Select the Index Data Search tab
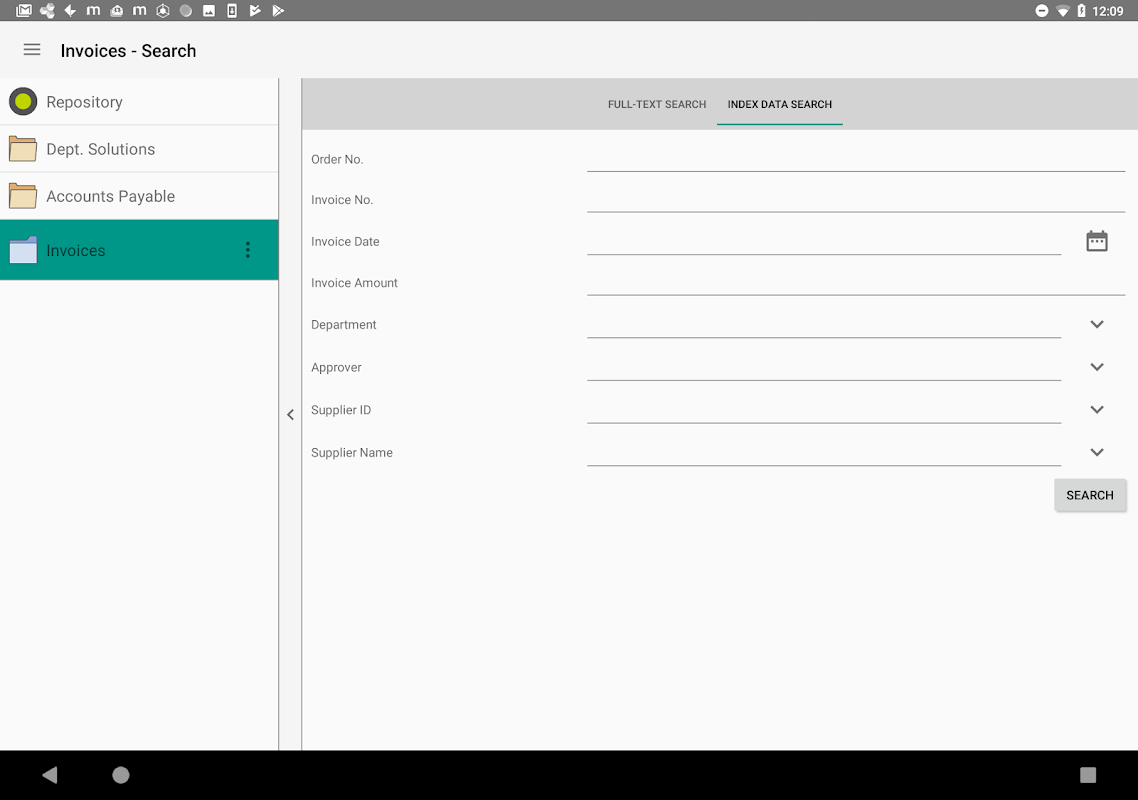 click(779, 105)
